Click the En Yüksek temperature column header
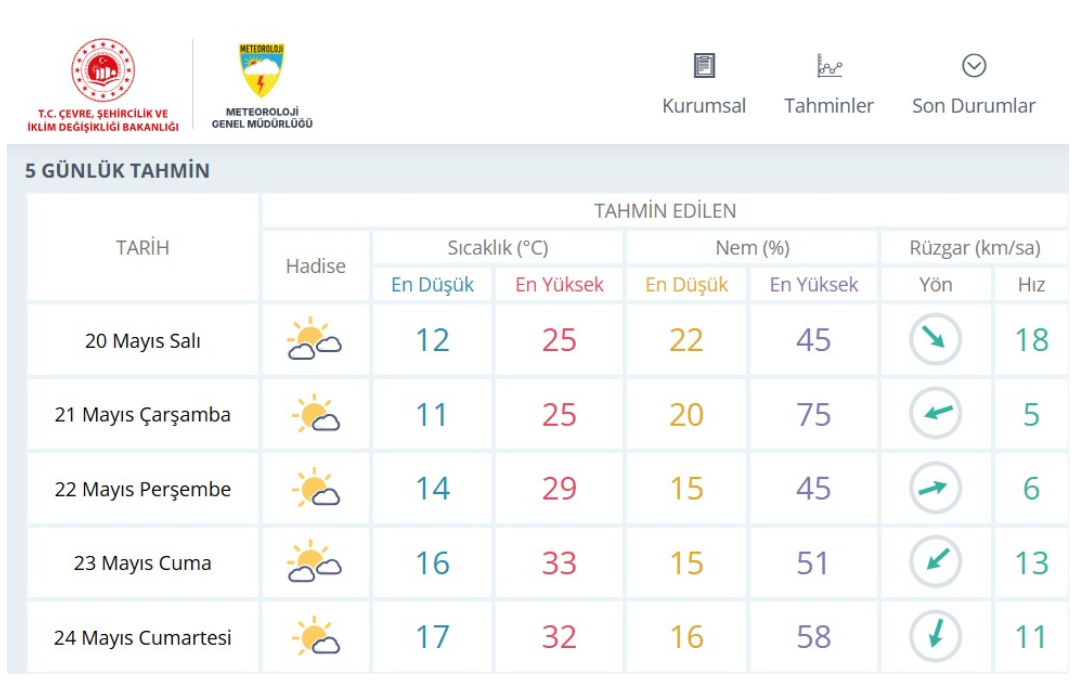1073x681 pixels. point(559,285)
